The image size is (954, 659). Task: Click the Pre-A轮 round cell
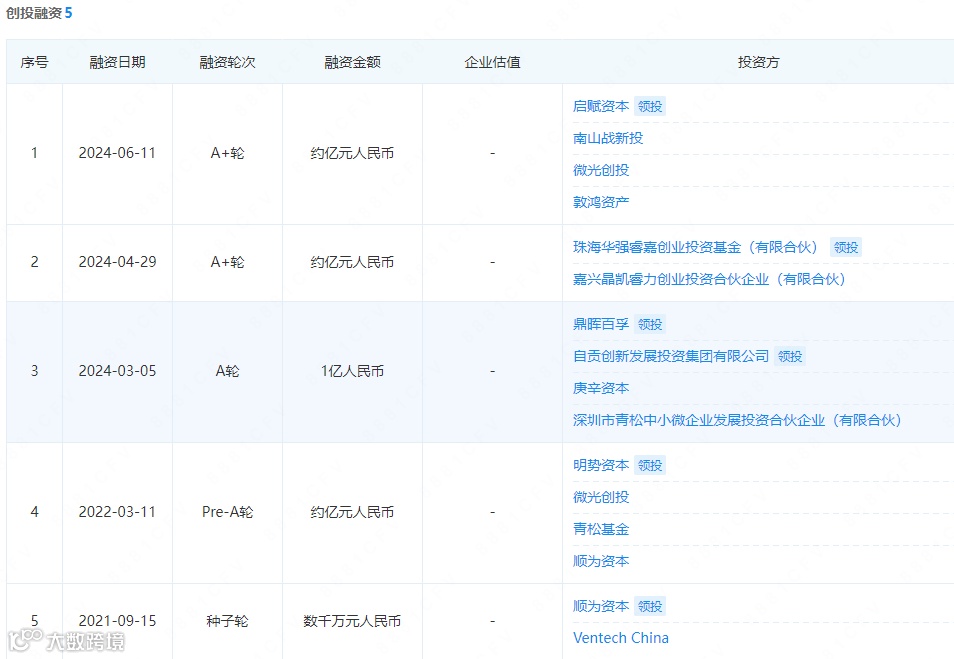[228, 512]
